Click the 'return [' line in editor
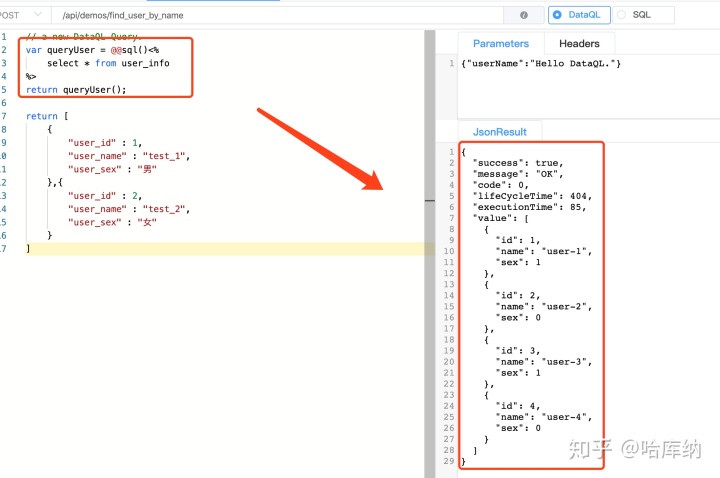 point(47,116)
